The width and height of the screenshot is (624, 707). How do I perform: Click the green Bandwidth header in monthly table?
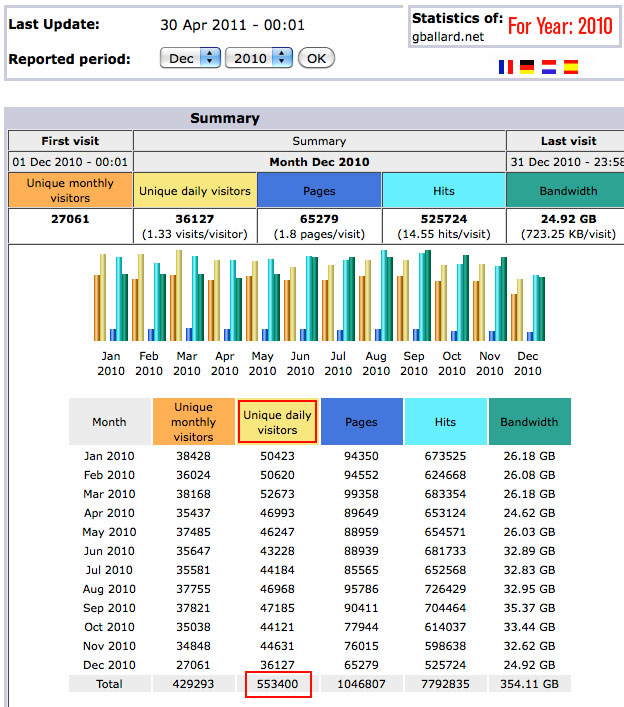point(529,422)
